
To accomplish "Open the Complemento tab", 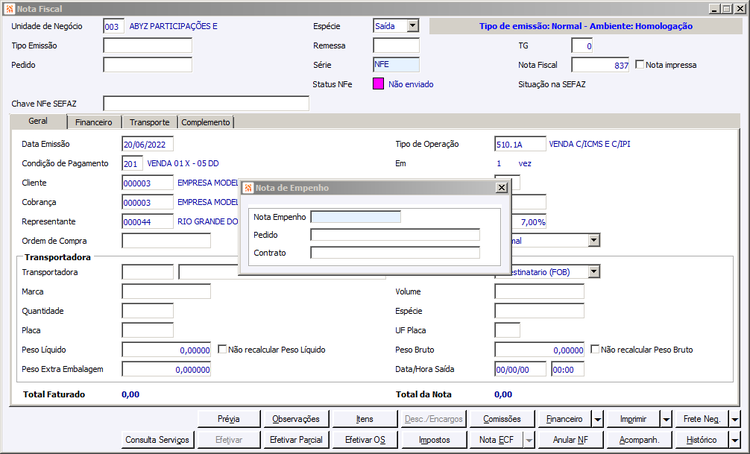I will pyautogui.click(x=205, y=122).
